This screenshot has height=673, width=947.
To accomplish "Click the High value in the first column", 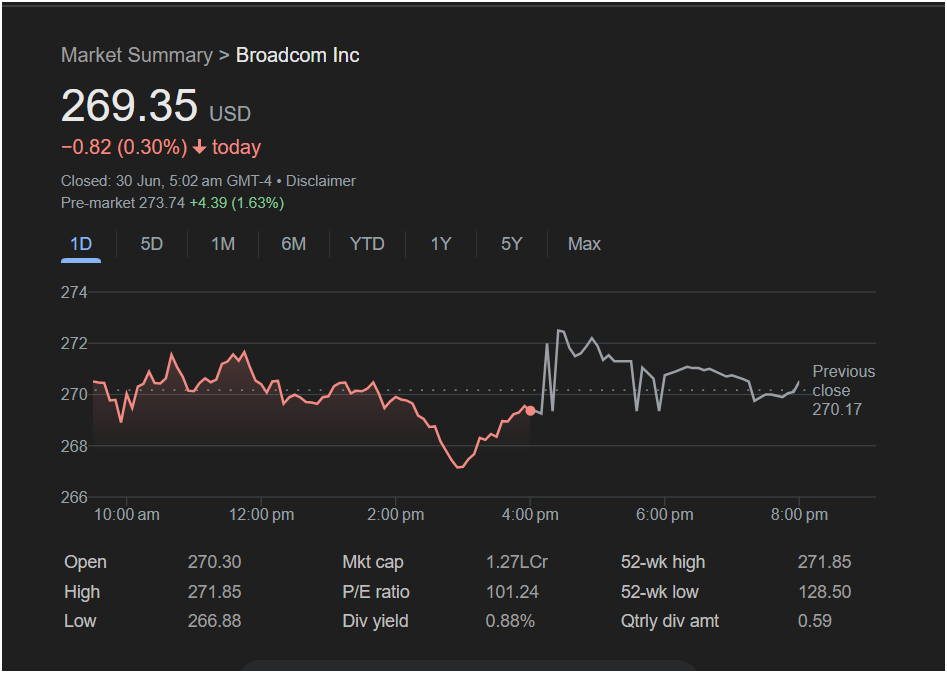I will (x=214, y=591).
